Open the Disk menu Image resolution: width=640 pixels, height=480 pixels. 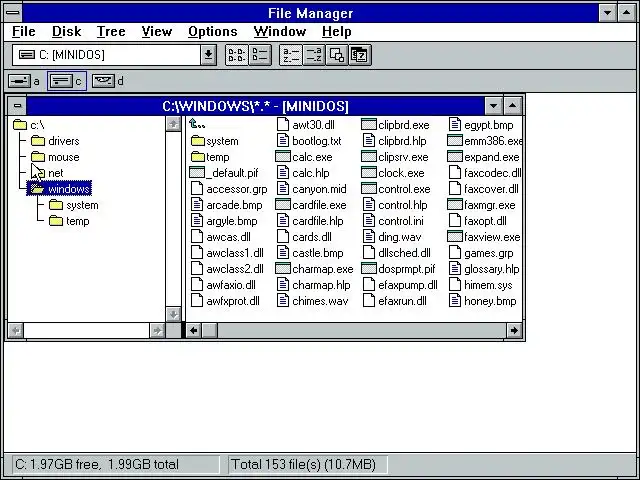pyautogui.click(x=67, y=31)
